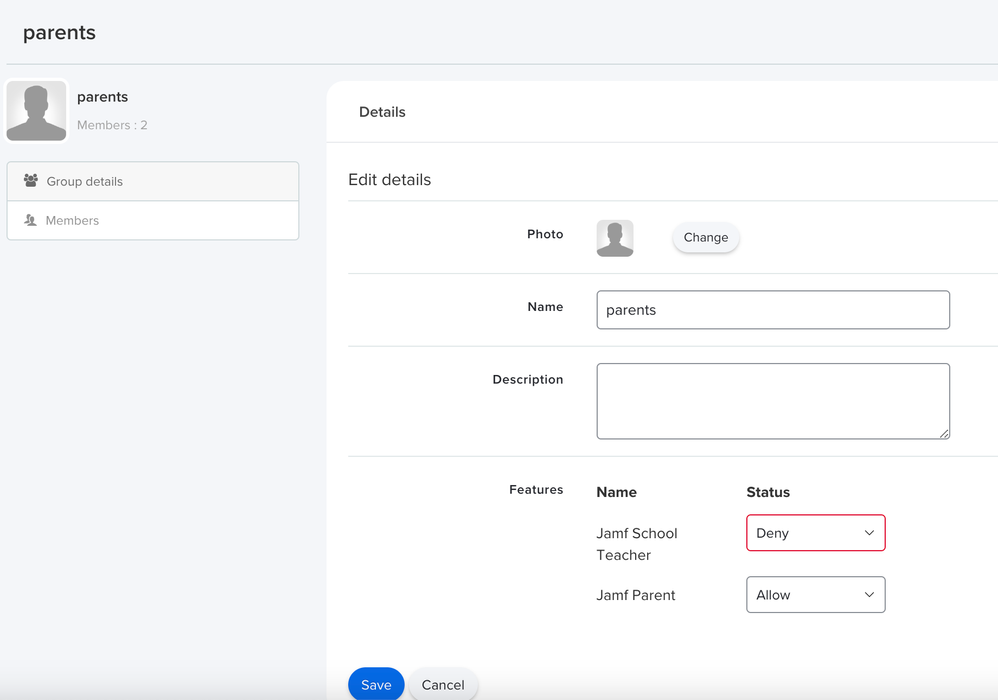Open the Members menu item

(x=153, y=221)
